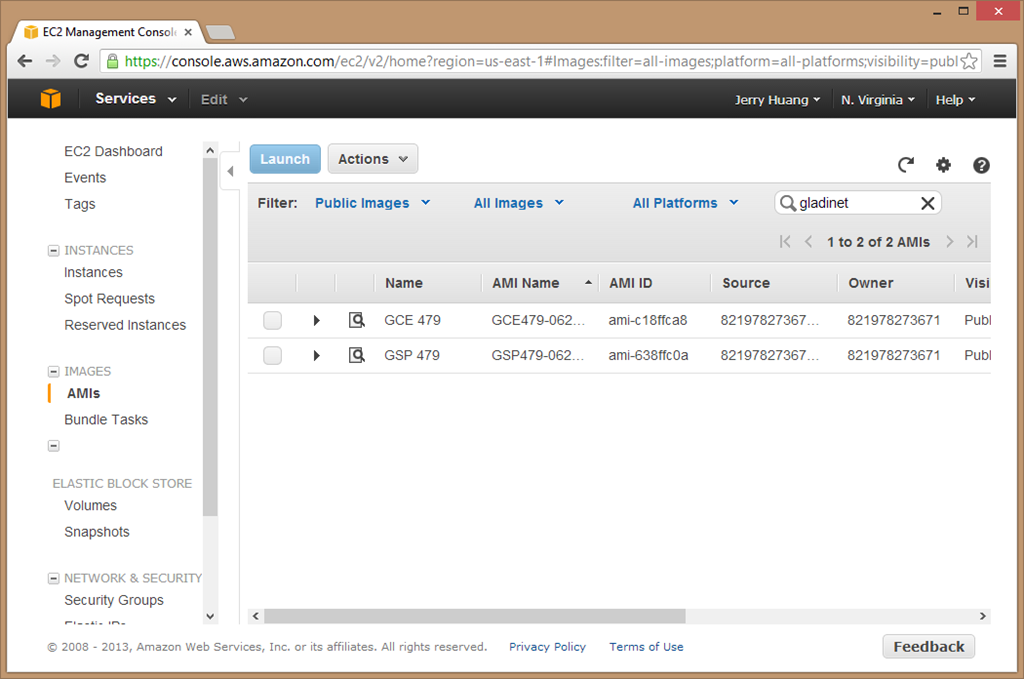Open the Jerry Huang account menu
This screenshot has height=679, width=1024.
777,100
